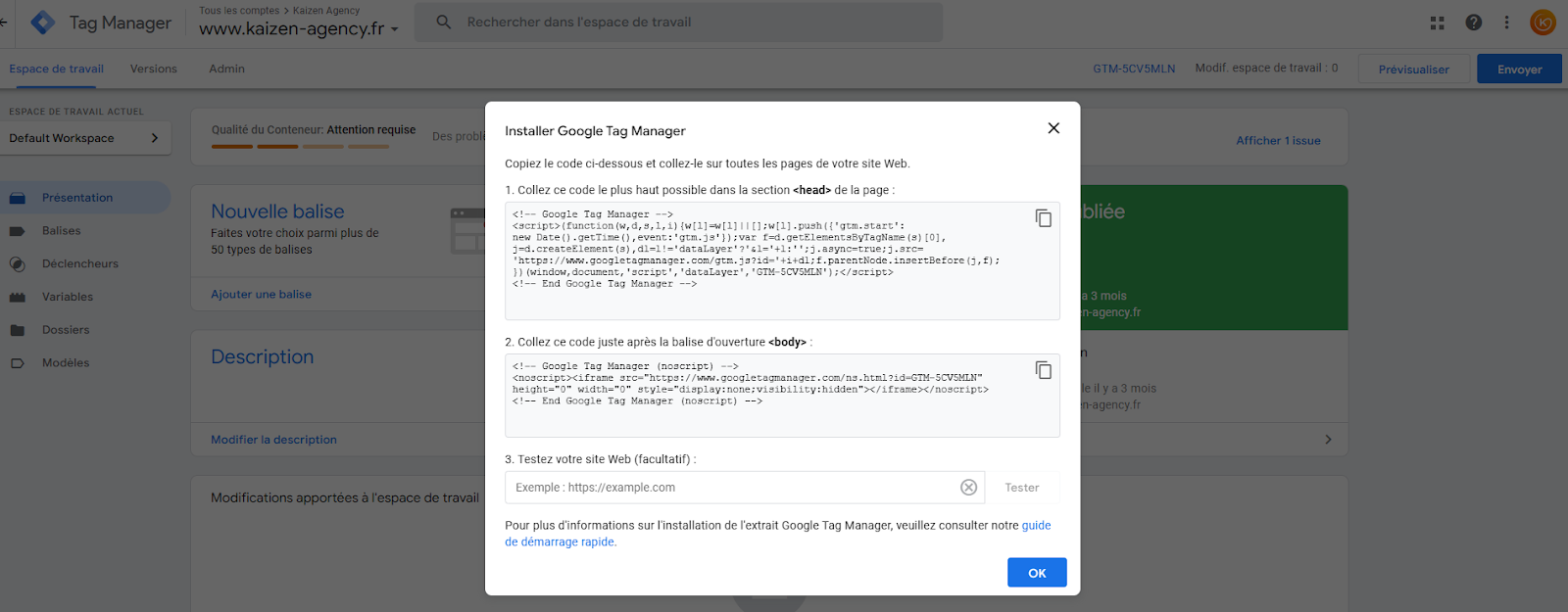Open the three-dot more options menu
The image size is (1568, 612).
click(x=1507, y=23)
